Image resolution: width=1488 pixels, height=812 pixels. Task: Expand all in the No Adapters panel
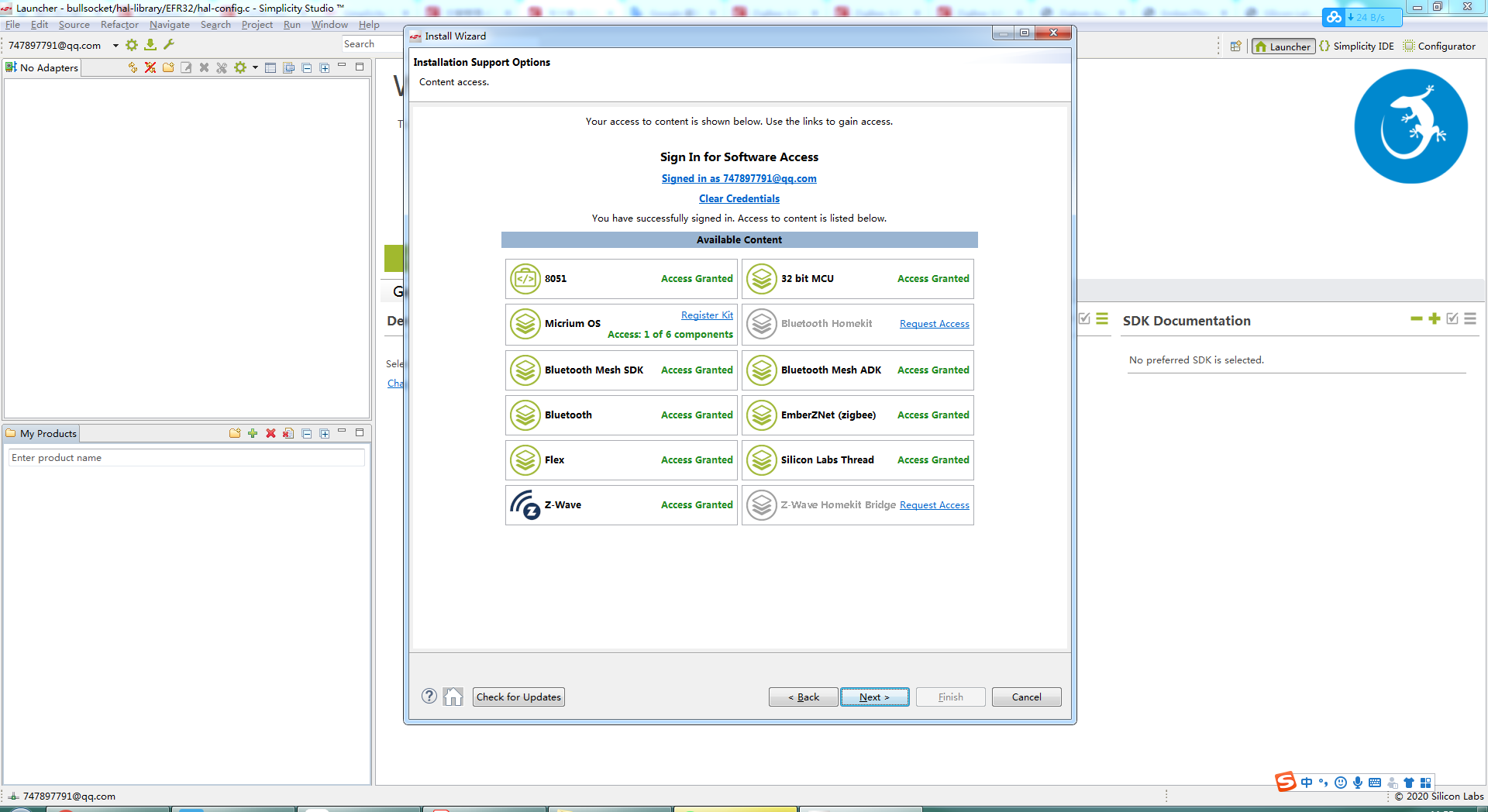click(325, 67)
